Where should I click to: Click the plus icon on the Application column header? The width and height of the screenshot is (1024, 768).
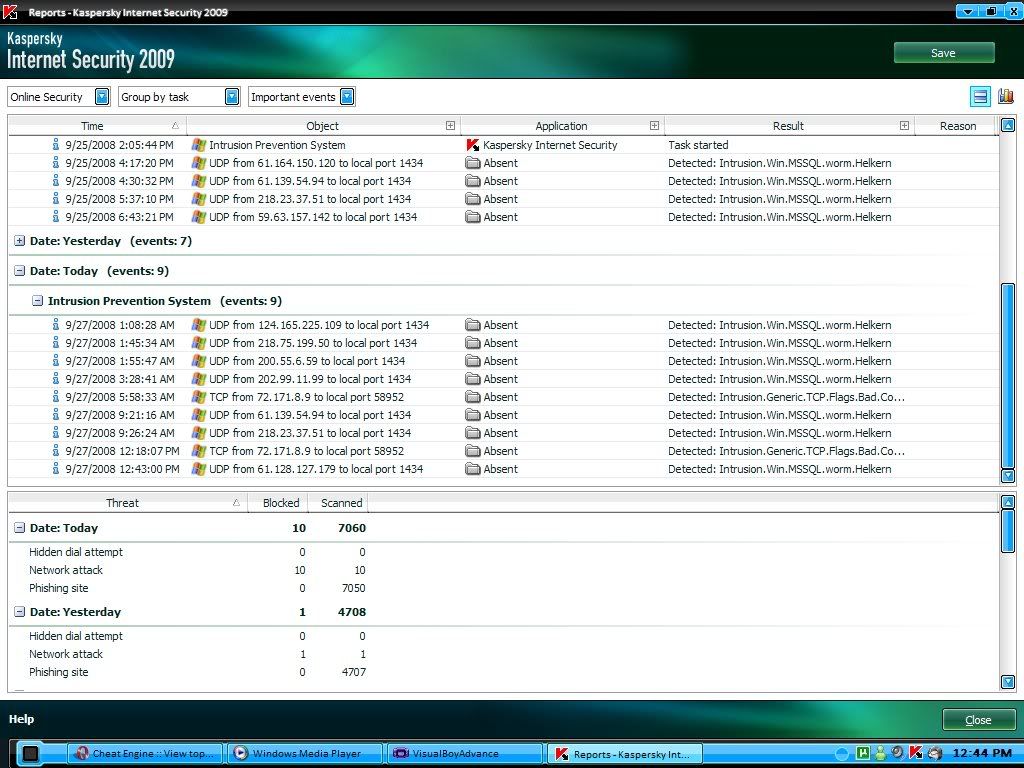[654, 125]
